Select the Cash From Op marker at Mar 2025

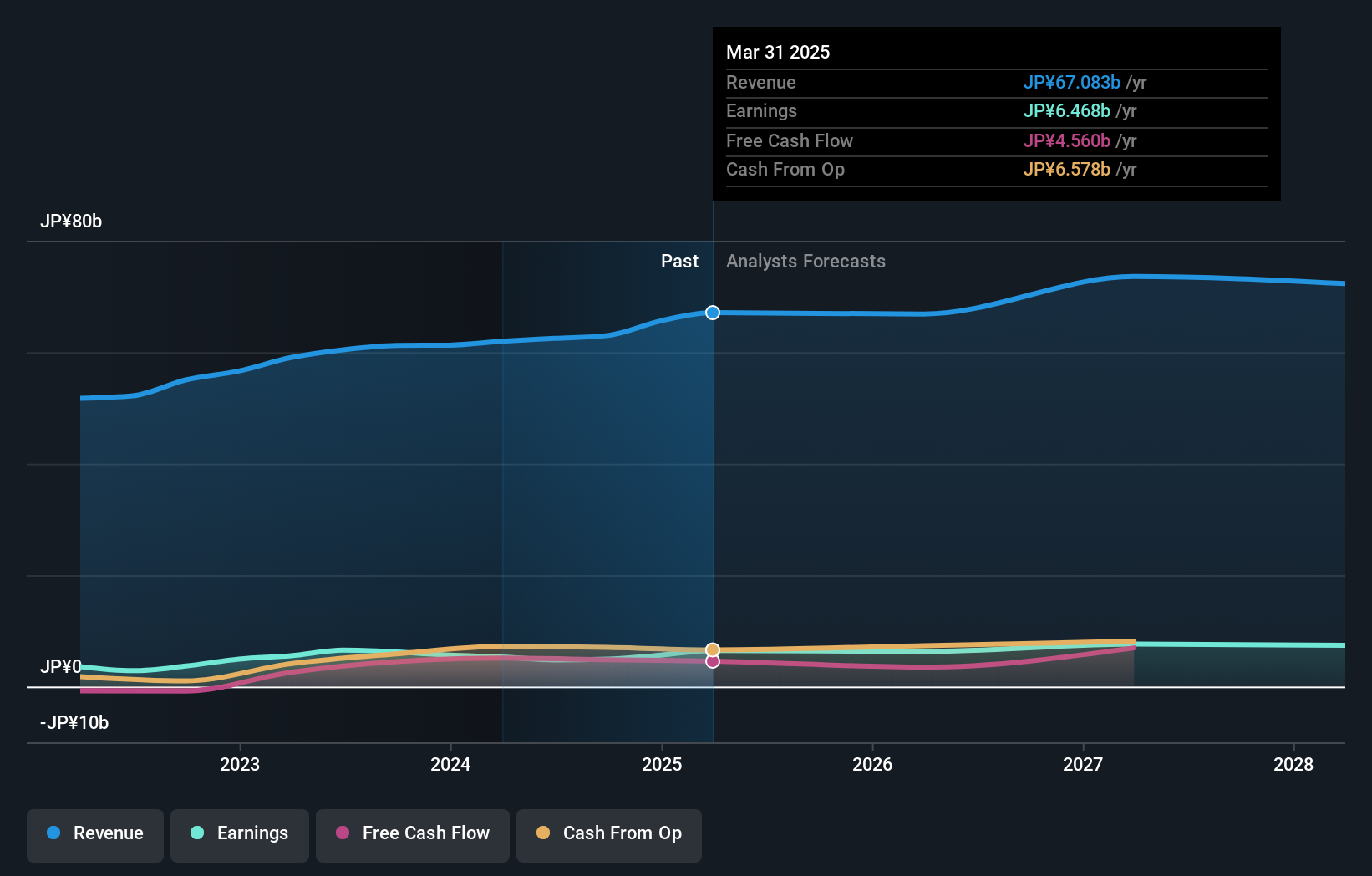(x=712, y=649)
